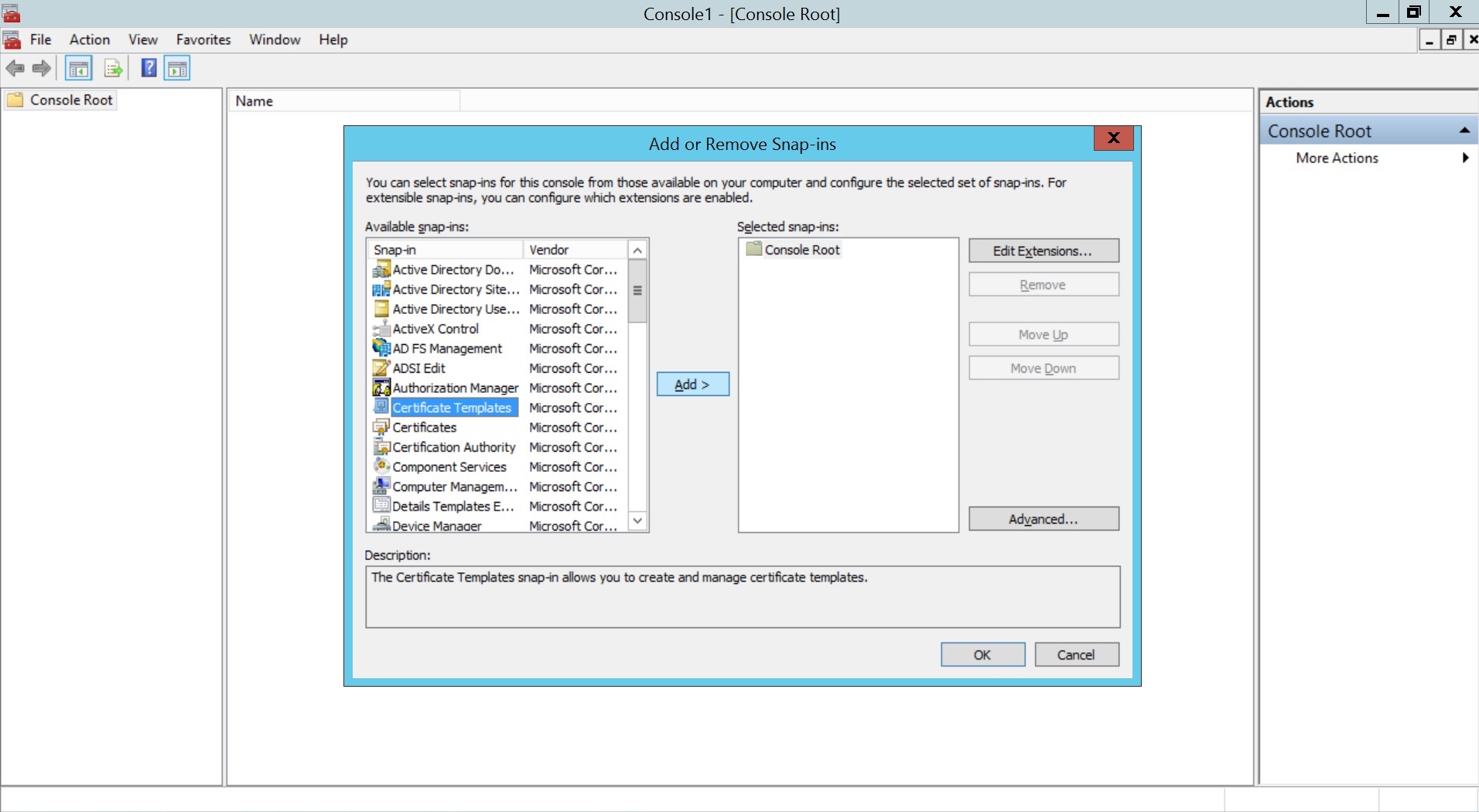The width and height of the screenshot is (1479, 812).
Task: Click the Console Root folder icon
Action: coord(16,100)
